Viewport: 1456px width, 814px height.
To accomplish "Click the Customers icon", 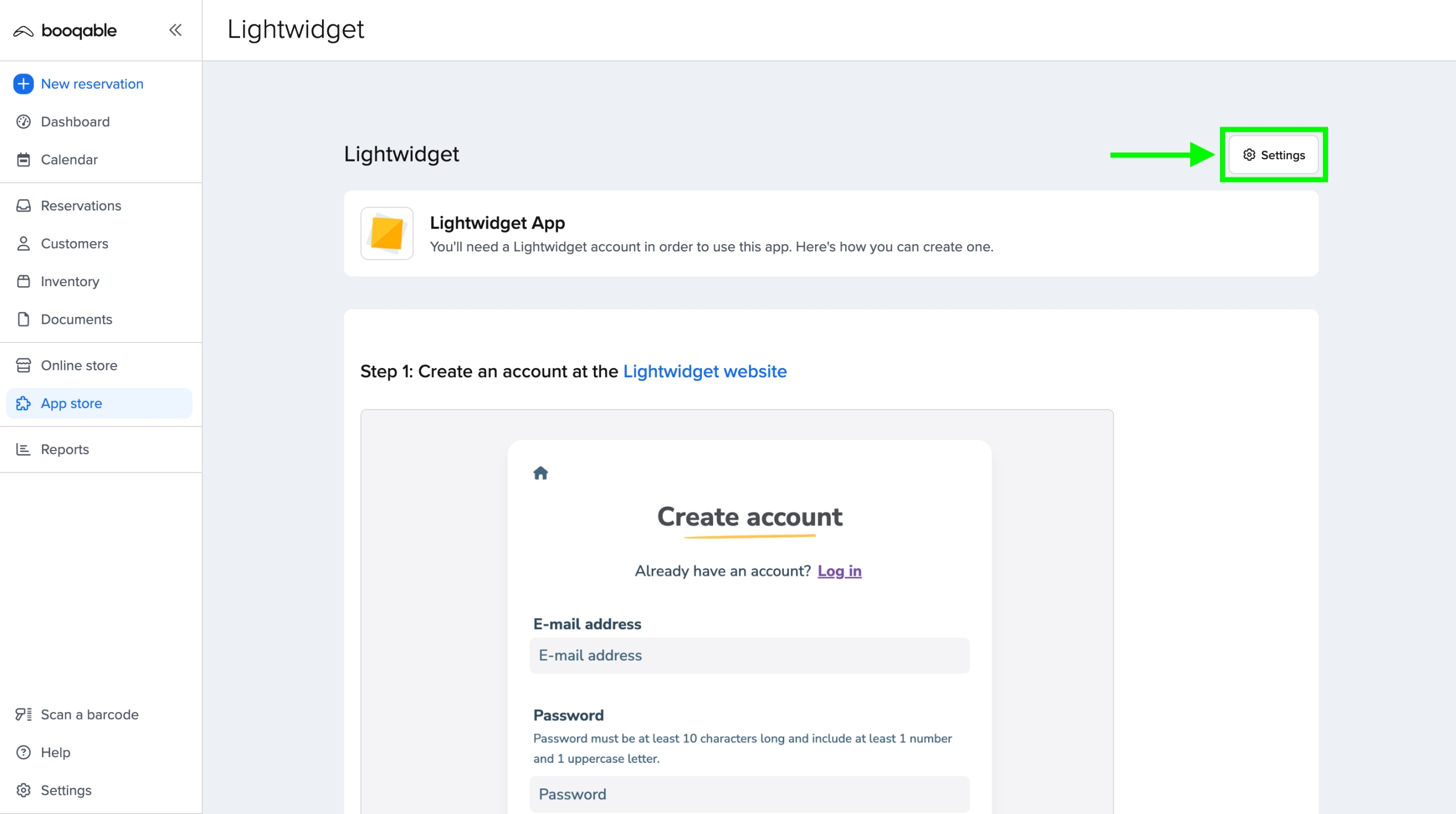I will [23, 243].
